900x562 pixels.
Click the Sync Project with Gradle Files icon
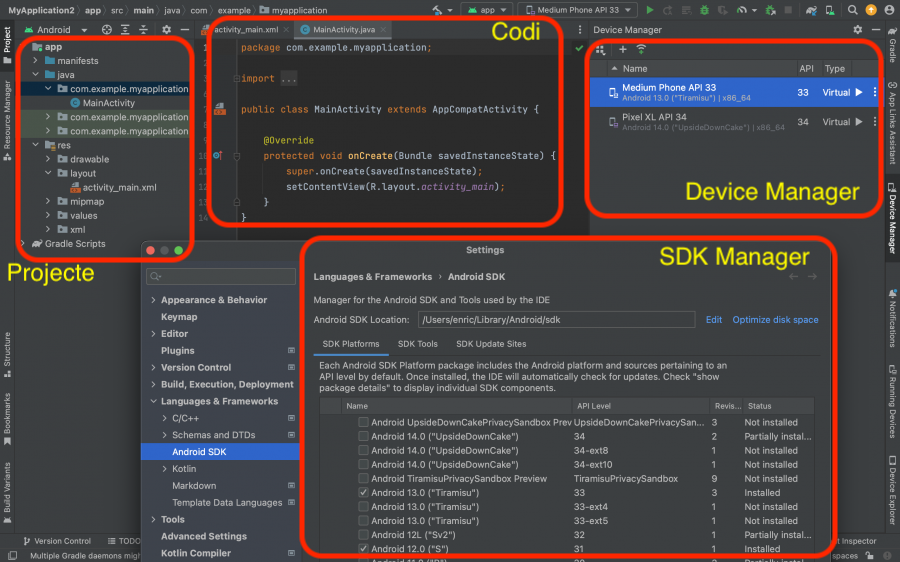tap(811, 10)
